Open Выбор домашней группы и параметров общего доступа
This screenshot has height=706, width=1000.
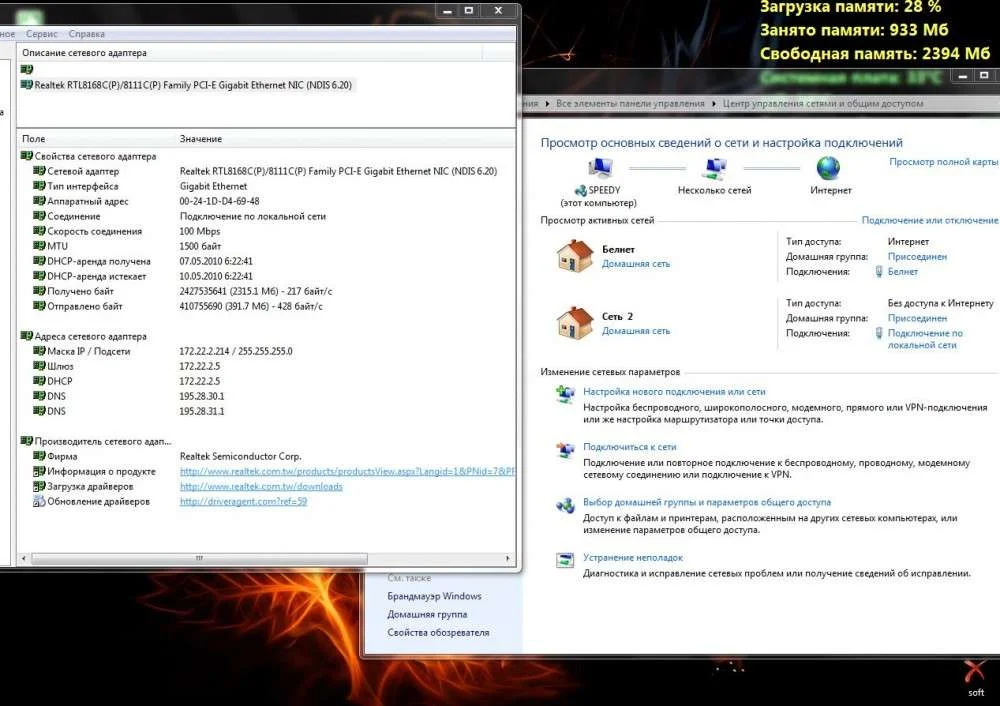(x=707, y=502)
